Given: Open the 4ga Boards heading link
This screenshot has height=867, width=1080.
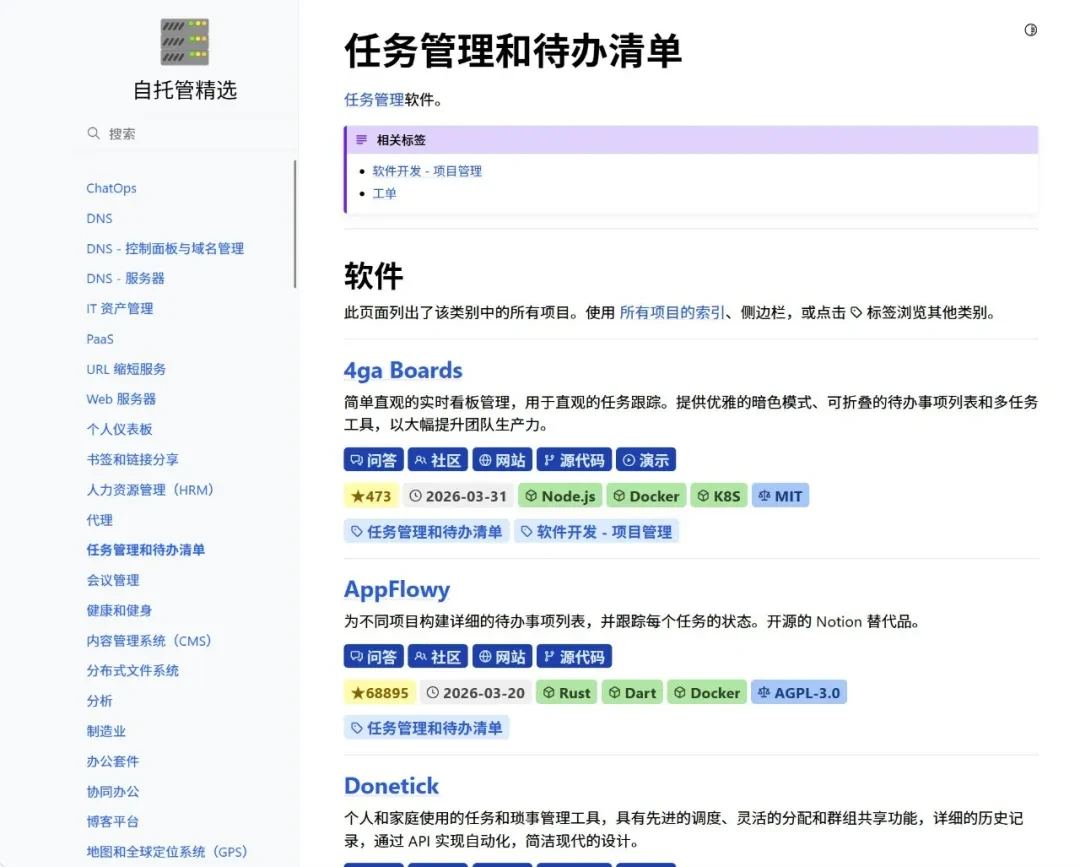Looking at the screenshot, I should click(x=403, y=370).
